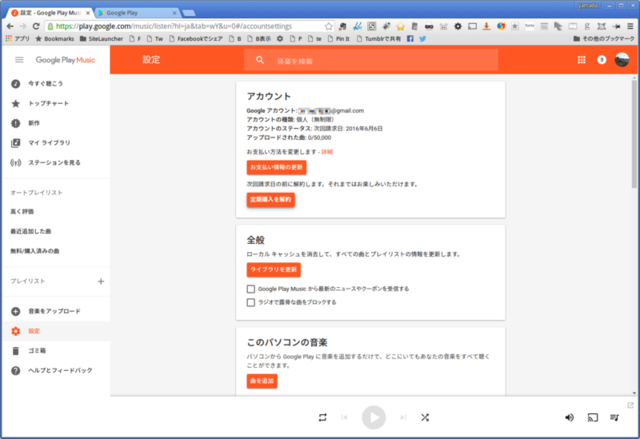The height and width of the screenshot is (439, 640).
Task: Click the settings page vertical scrollbar
Action: (634, 135)
